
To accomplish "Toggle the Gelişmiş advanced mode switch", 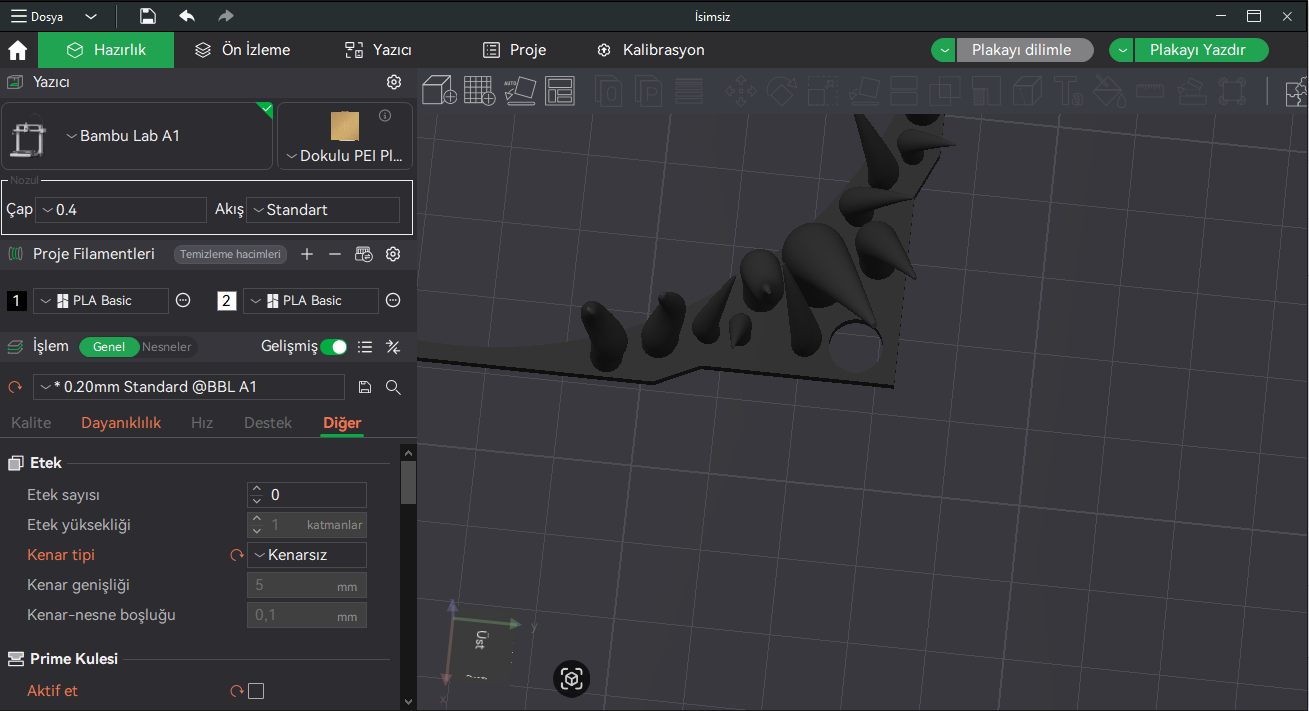I will [x=333, y=347].
